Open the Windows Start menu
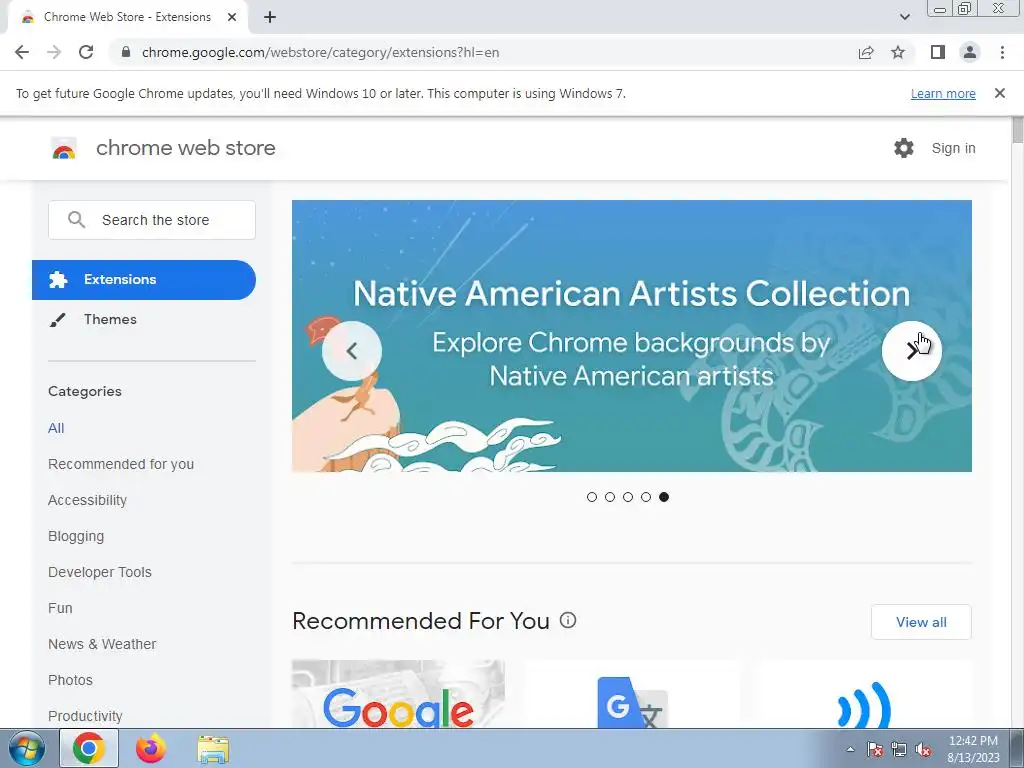The height and width of the screenshot is (768, 1024). (27, 749)
